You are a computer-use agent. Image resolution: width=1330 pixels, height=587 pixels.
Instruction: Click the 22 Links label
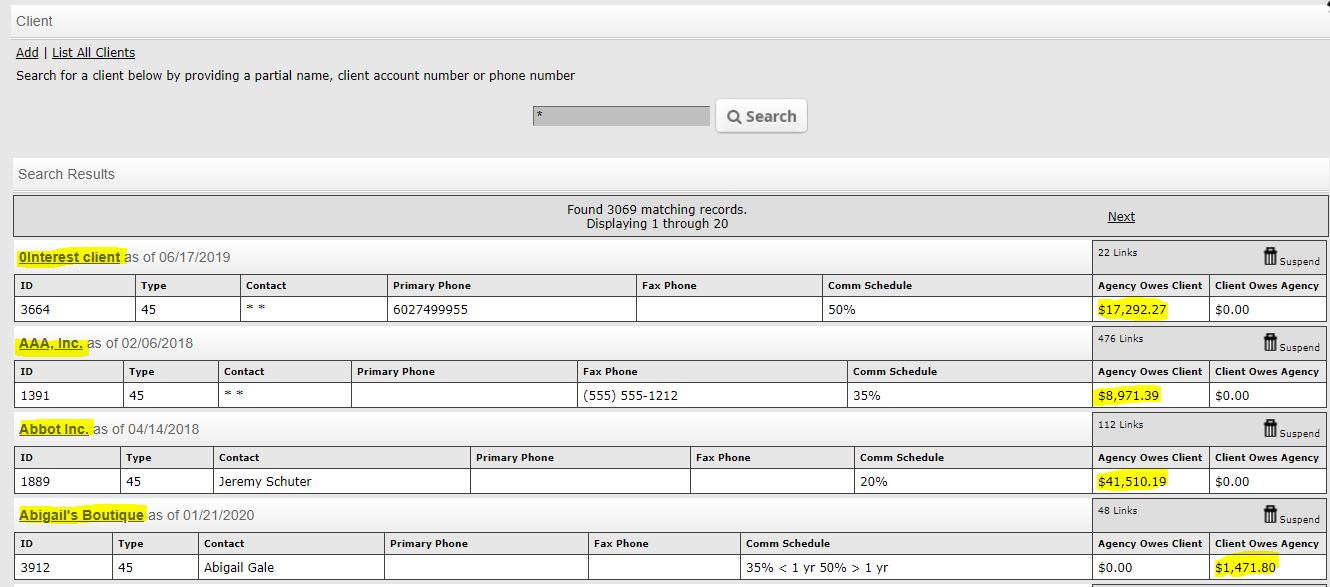click(x=1117, y=253)
